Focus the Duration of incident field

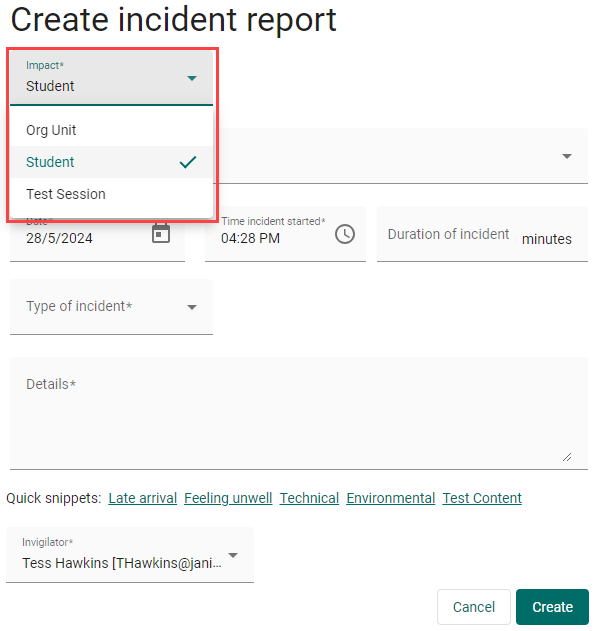tap(449, 235)
